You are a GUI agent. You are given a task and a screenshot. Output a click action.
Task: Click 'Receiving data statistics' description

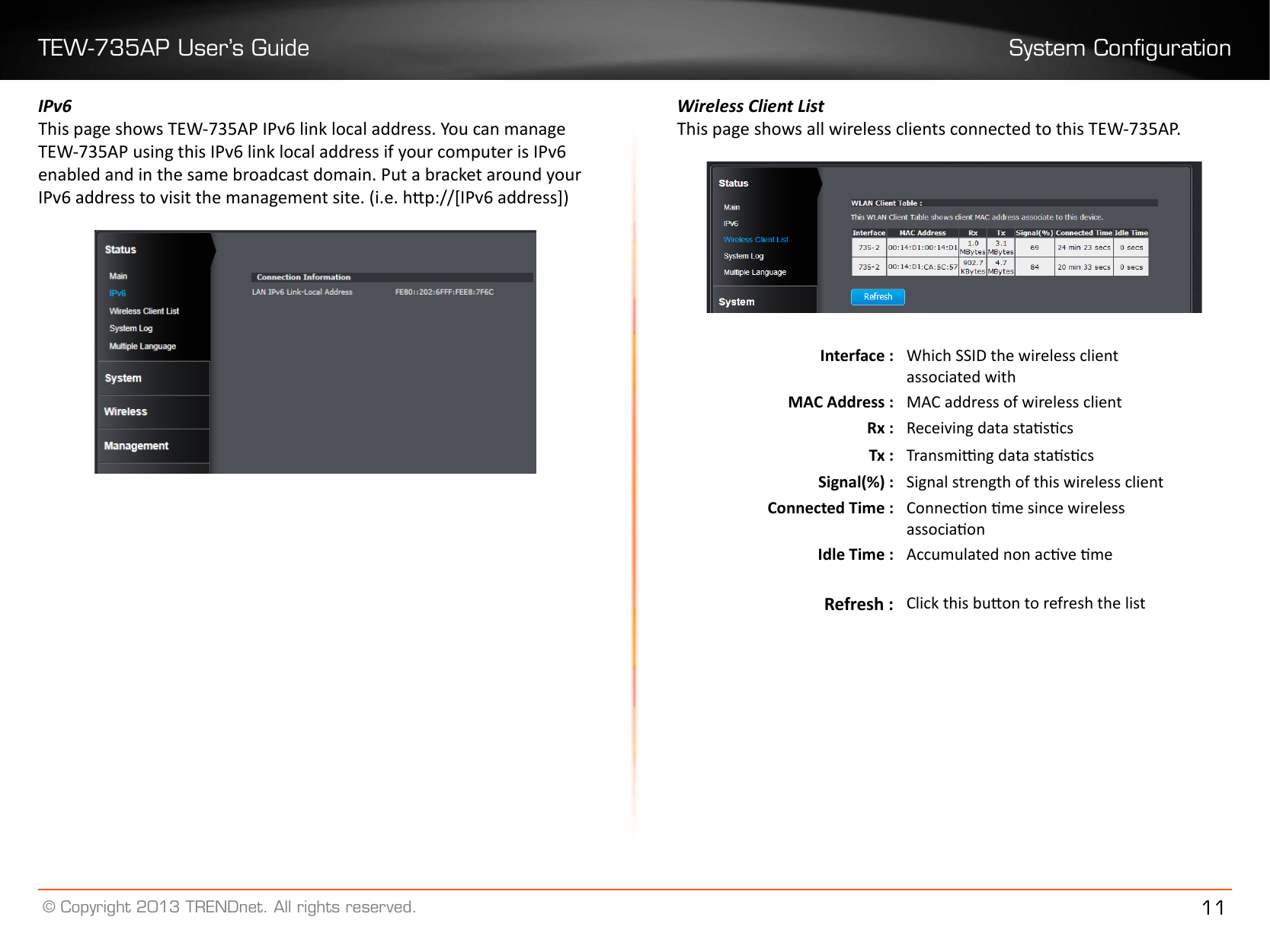pos(990,428)
